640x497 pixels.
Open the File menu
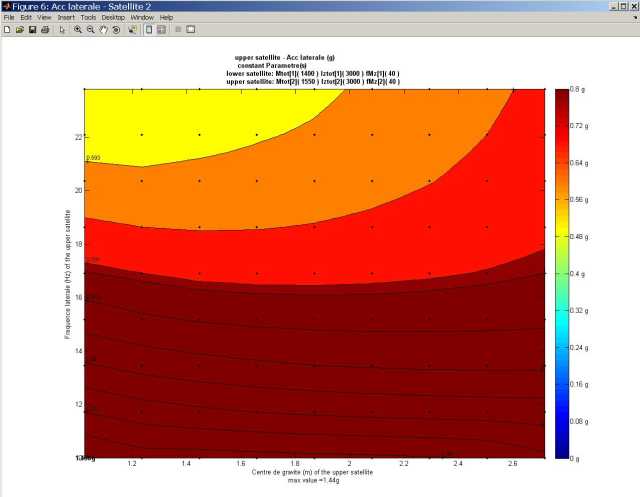point(10,18)
